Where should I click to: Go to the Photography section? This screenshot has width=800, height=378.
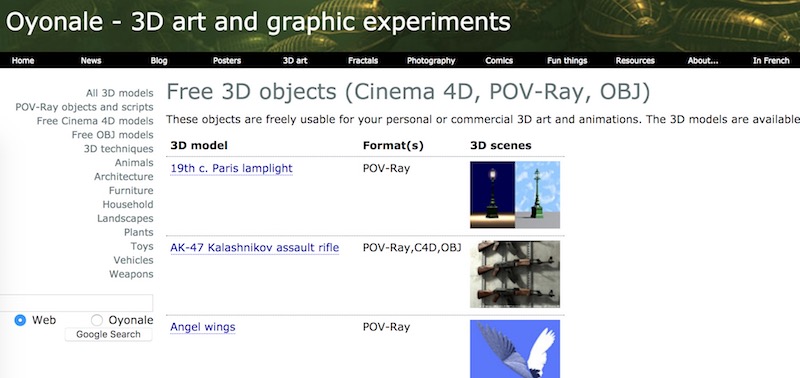(x=431, y=60)
